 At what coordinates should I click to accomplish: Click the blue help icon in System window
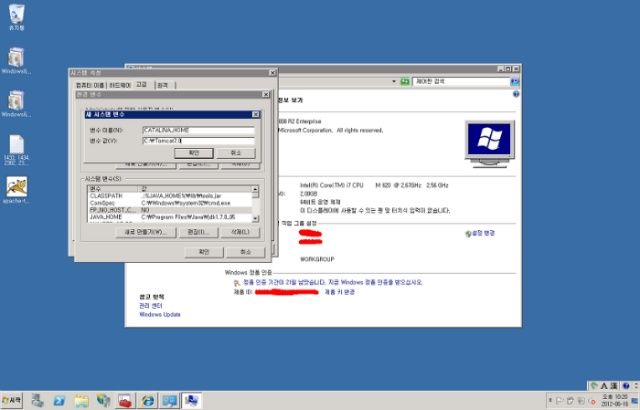516,94
